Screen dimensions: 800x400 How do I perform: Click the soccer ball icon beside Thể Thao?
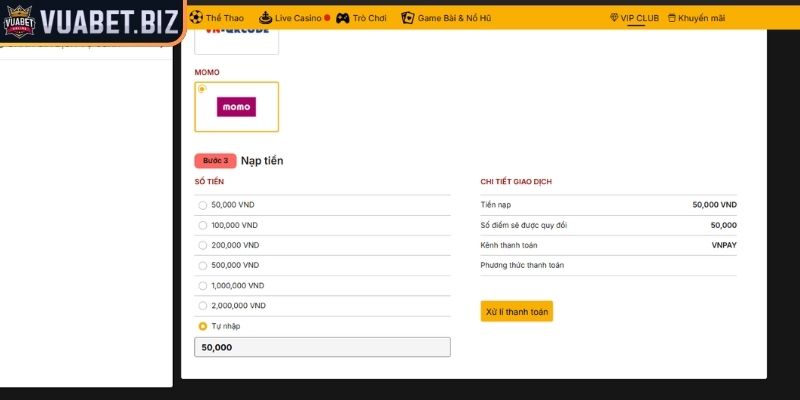point(196,18)
